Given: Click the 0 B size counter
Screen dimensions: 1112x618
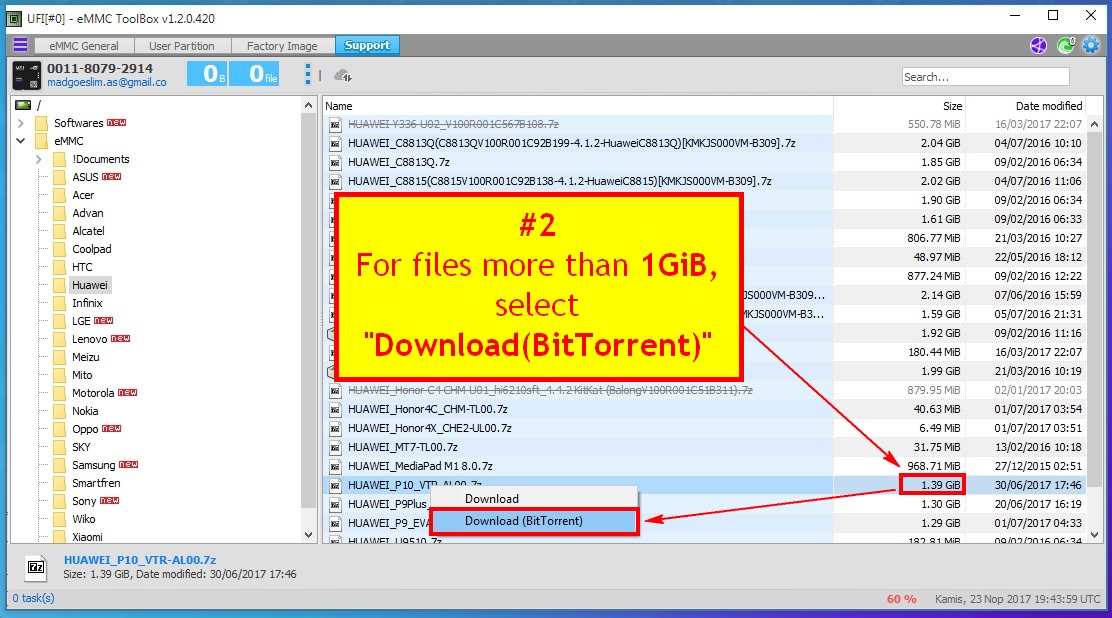Looking at the screenshot, I should (208, 74).
